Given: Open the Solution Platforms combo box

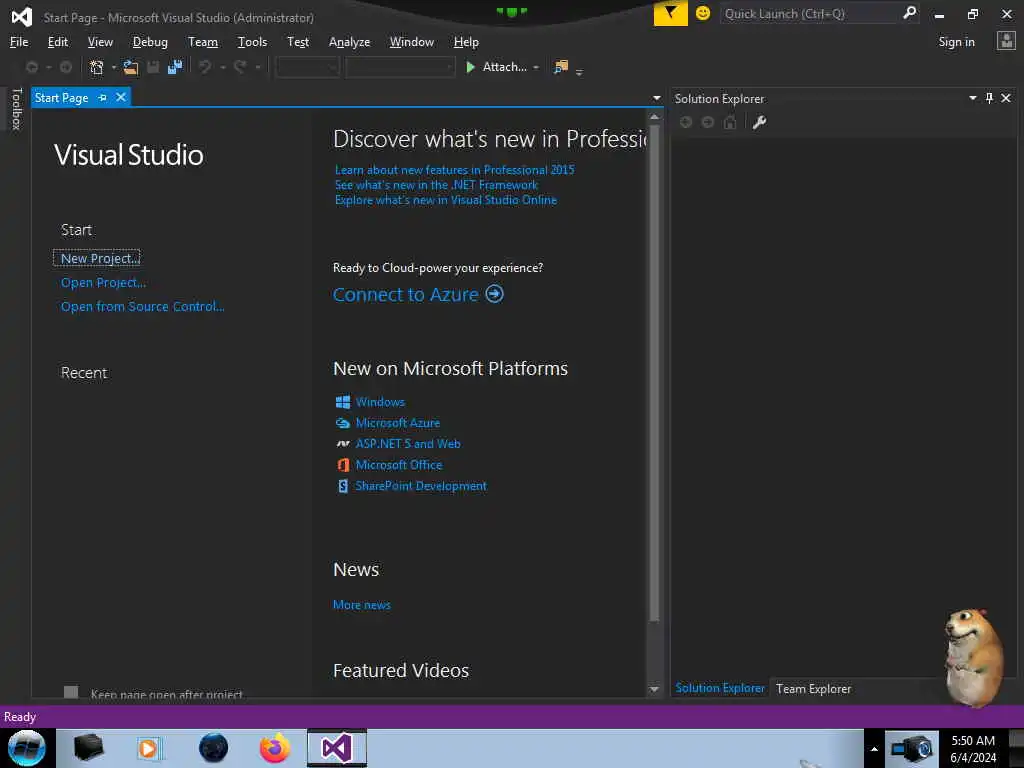Looking at the screenshot, I should tap(400, 67).
